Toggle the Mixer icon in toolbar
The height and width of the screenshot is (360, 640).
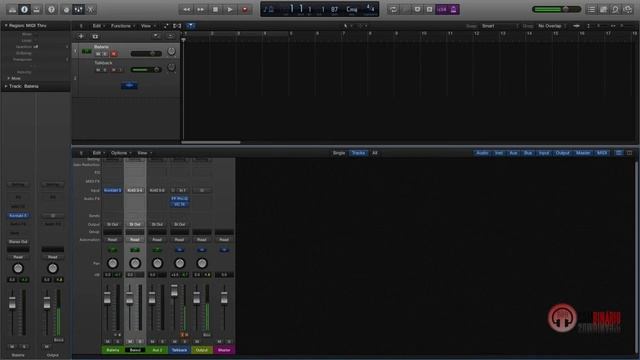(78, 9)
